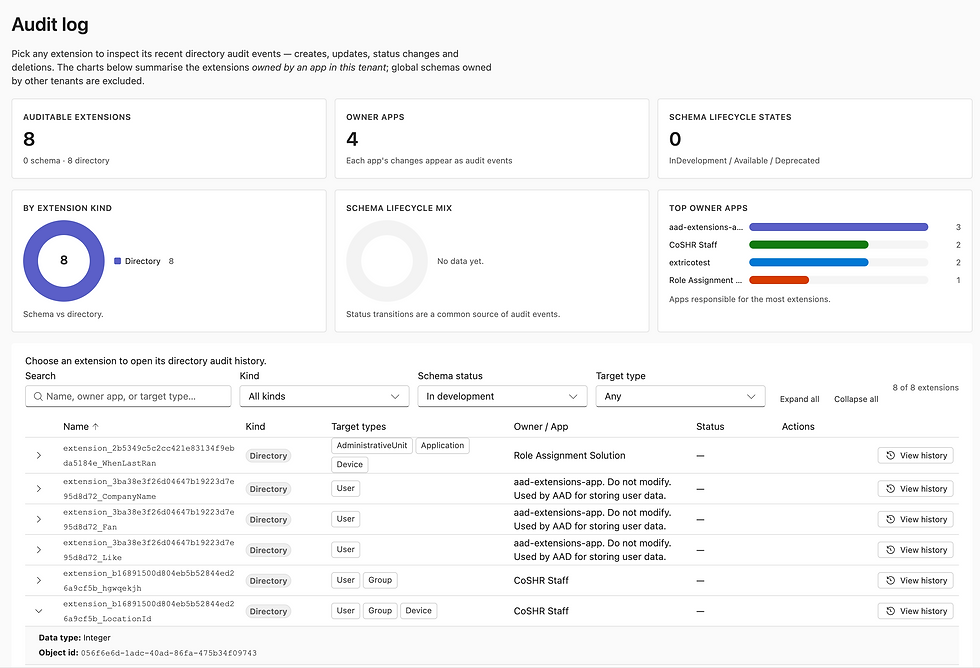Click Data type: Integer detail
This screenshot has width=980, height=668.
74,638
